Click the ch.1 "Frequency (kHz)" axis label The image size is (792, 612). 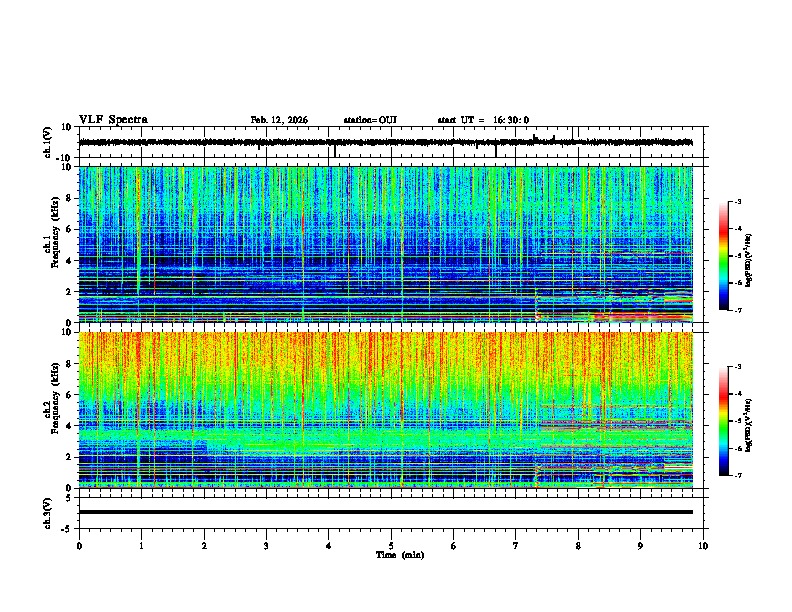point(55,233)
